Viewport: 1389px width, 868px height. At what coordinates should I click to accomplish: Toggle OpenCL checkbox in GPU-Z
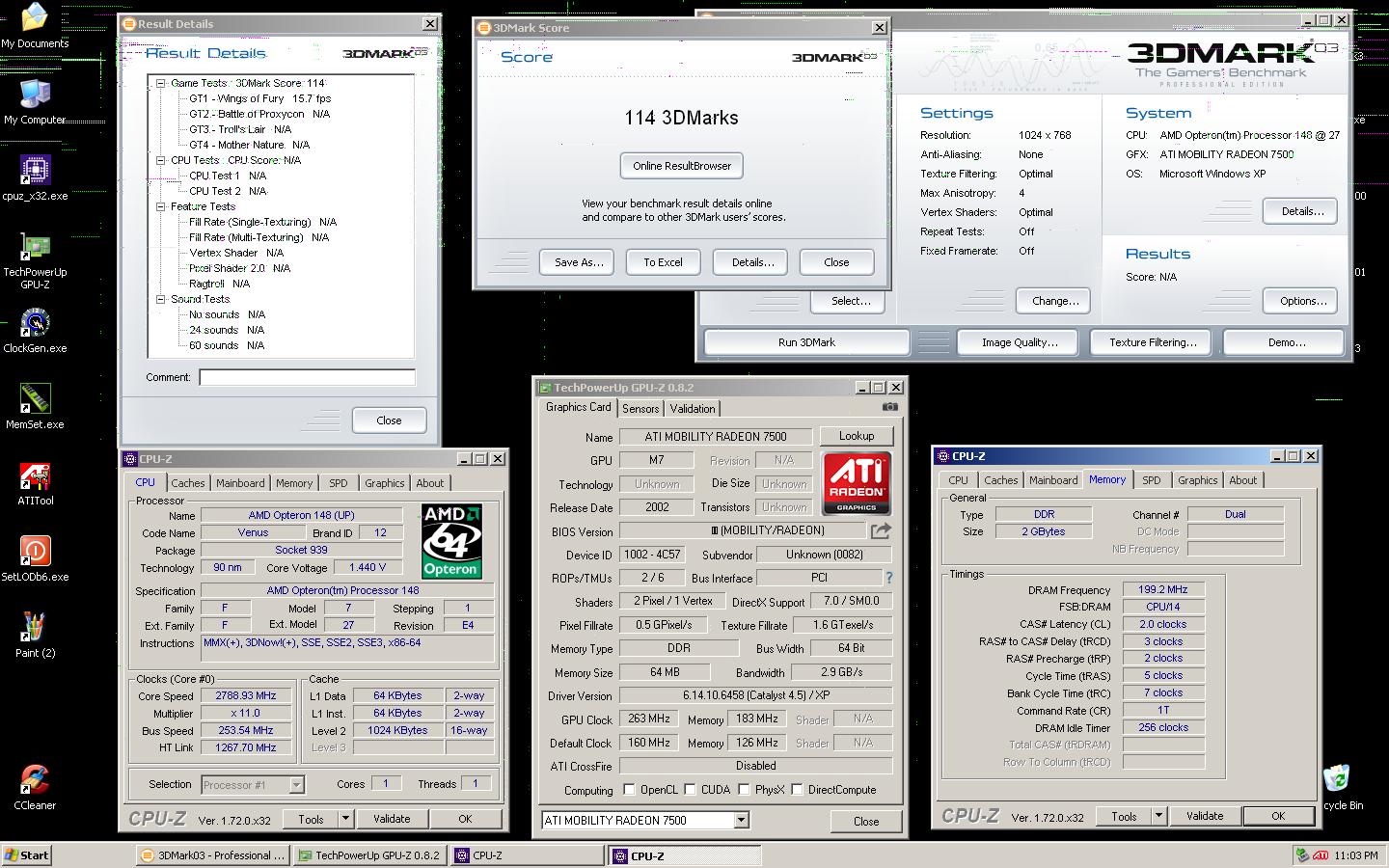629,789
